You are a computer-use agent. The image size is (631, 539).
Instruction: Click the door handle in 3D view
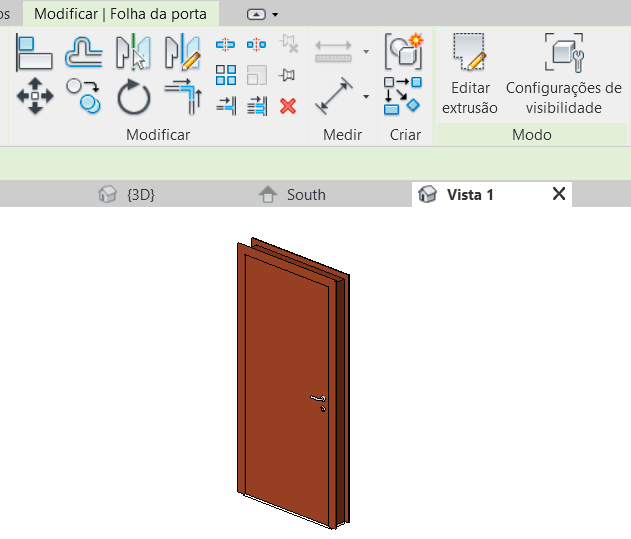[318, 401]
